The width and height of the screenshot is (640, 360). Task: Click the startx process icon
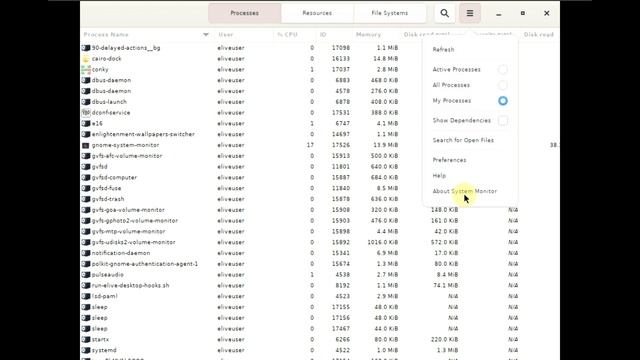click(86, 340)
